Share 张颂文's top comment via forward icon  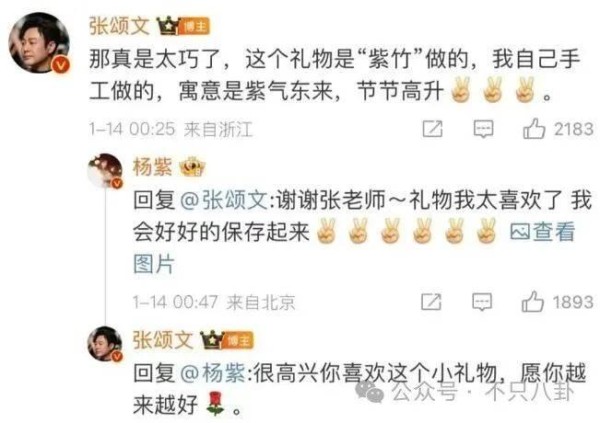click(432, 129)
